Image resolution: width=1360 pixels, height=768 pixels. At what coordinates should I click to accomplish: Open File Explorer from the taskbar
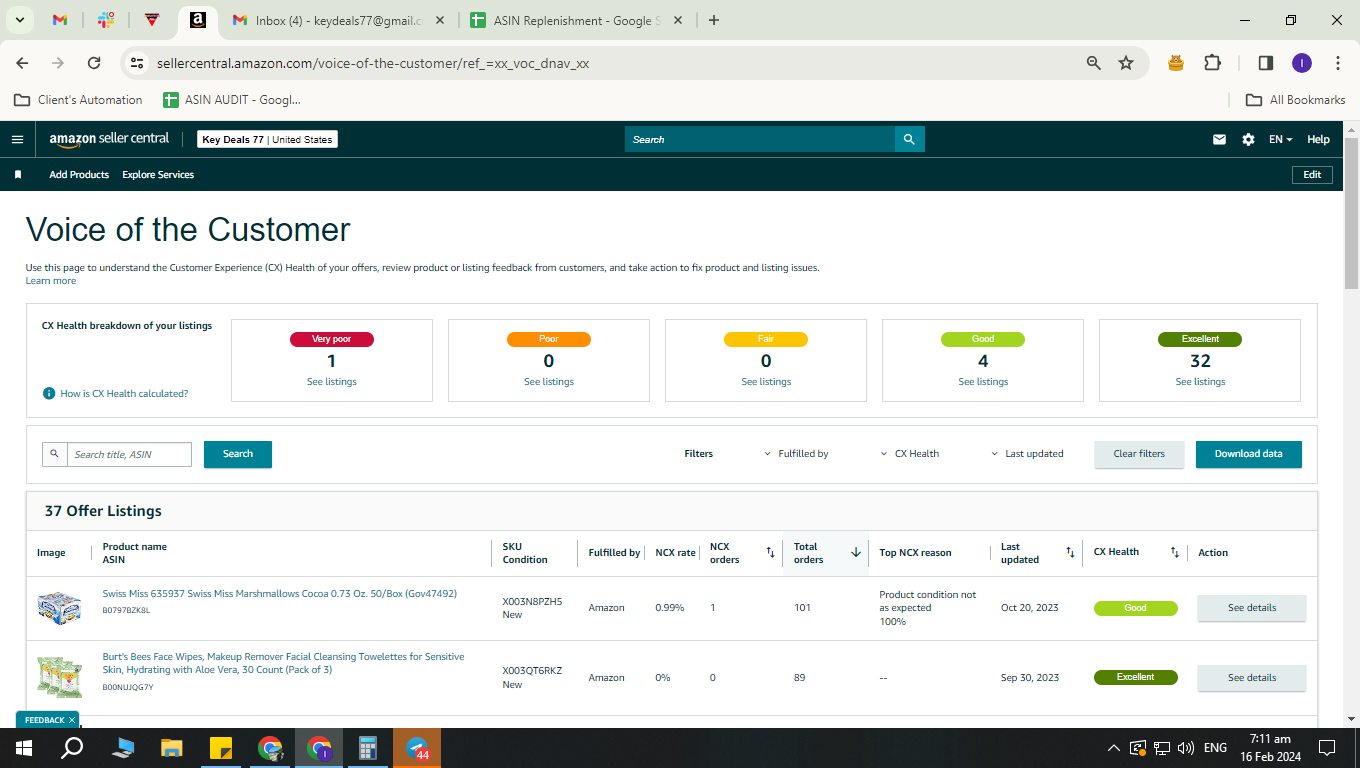172,748
